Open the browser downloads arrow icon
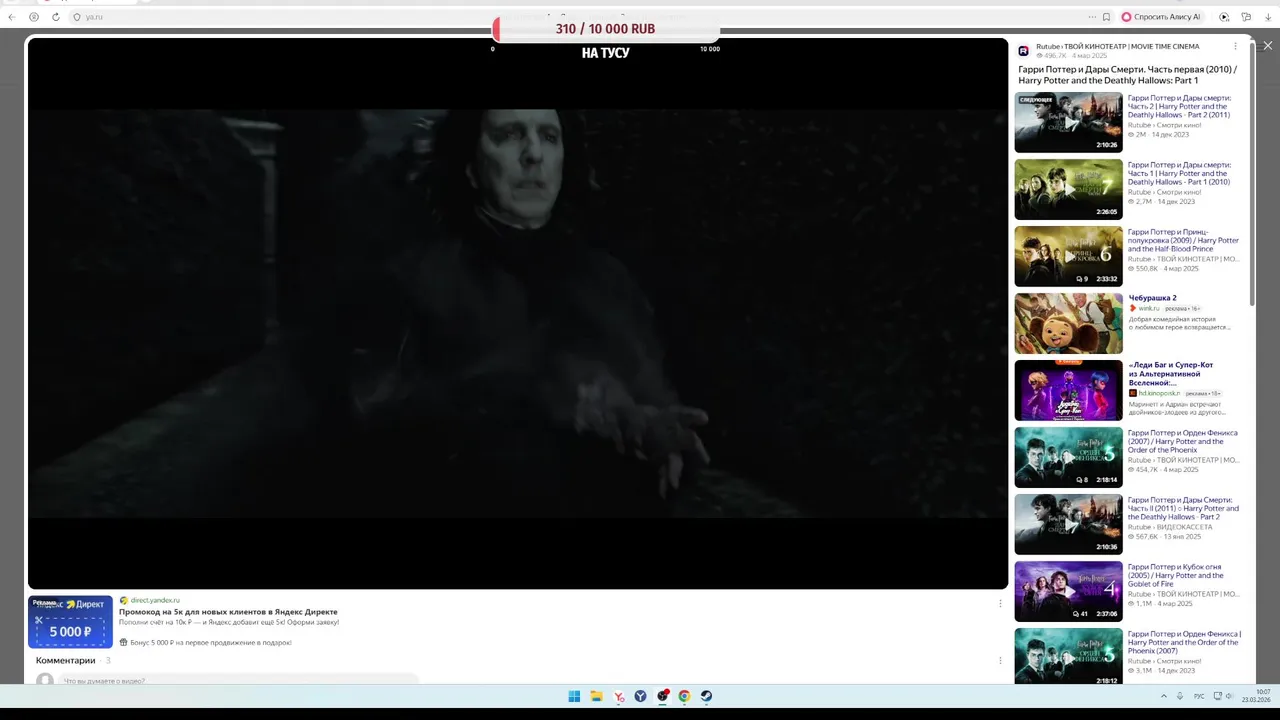The width and height of the screenshot is (1280, 720). pos(1268,17)
